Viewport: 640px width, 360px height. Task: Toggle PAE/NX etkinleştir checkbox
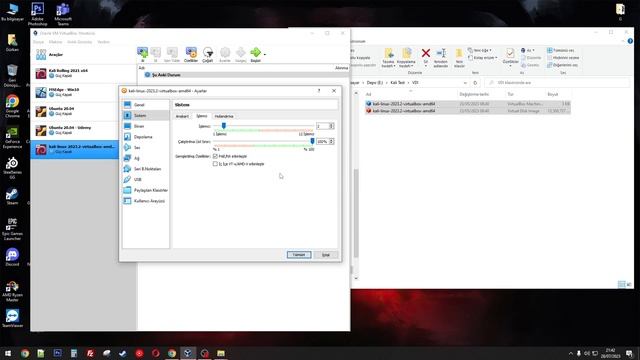[215, 156]
